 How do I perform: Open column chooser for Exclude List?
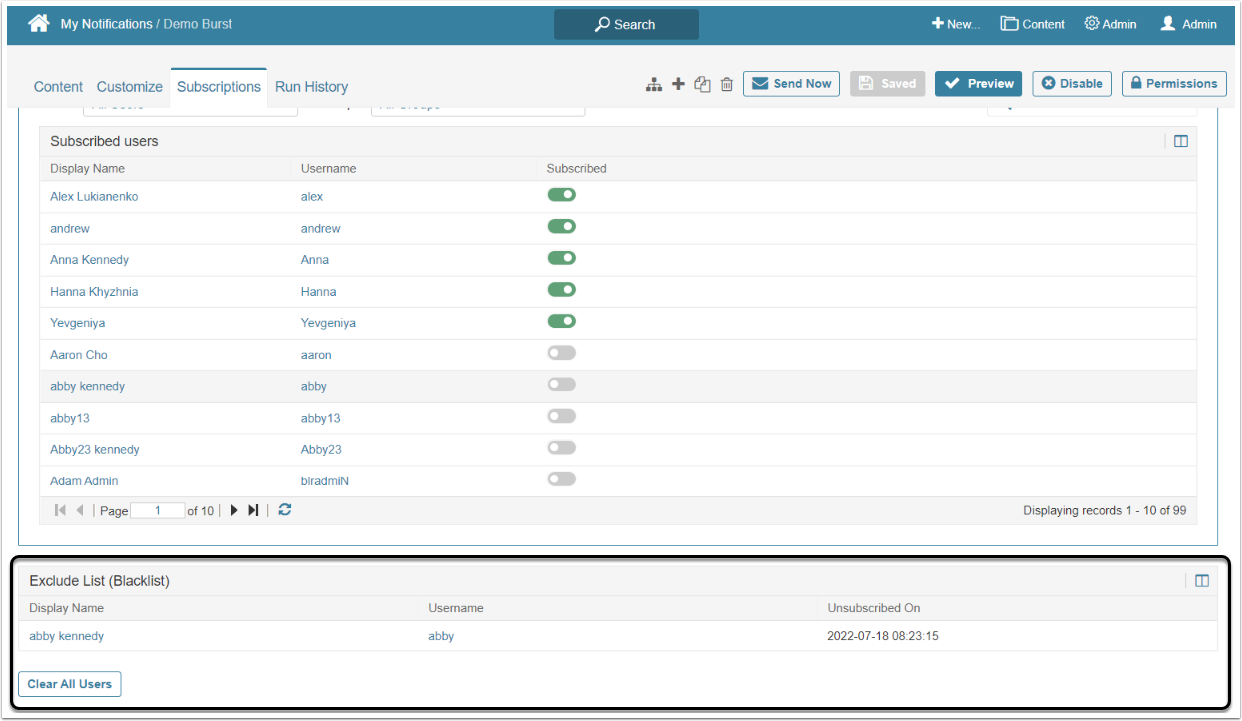1202,580
